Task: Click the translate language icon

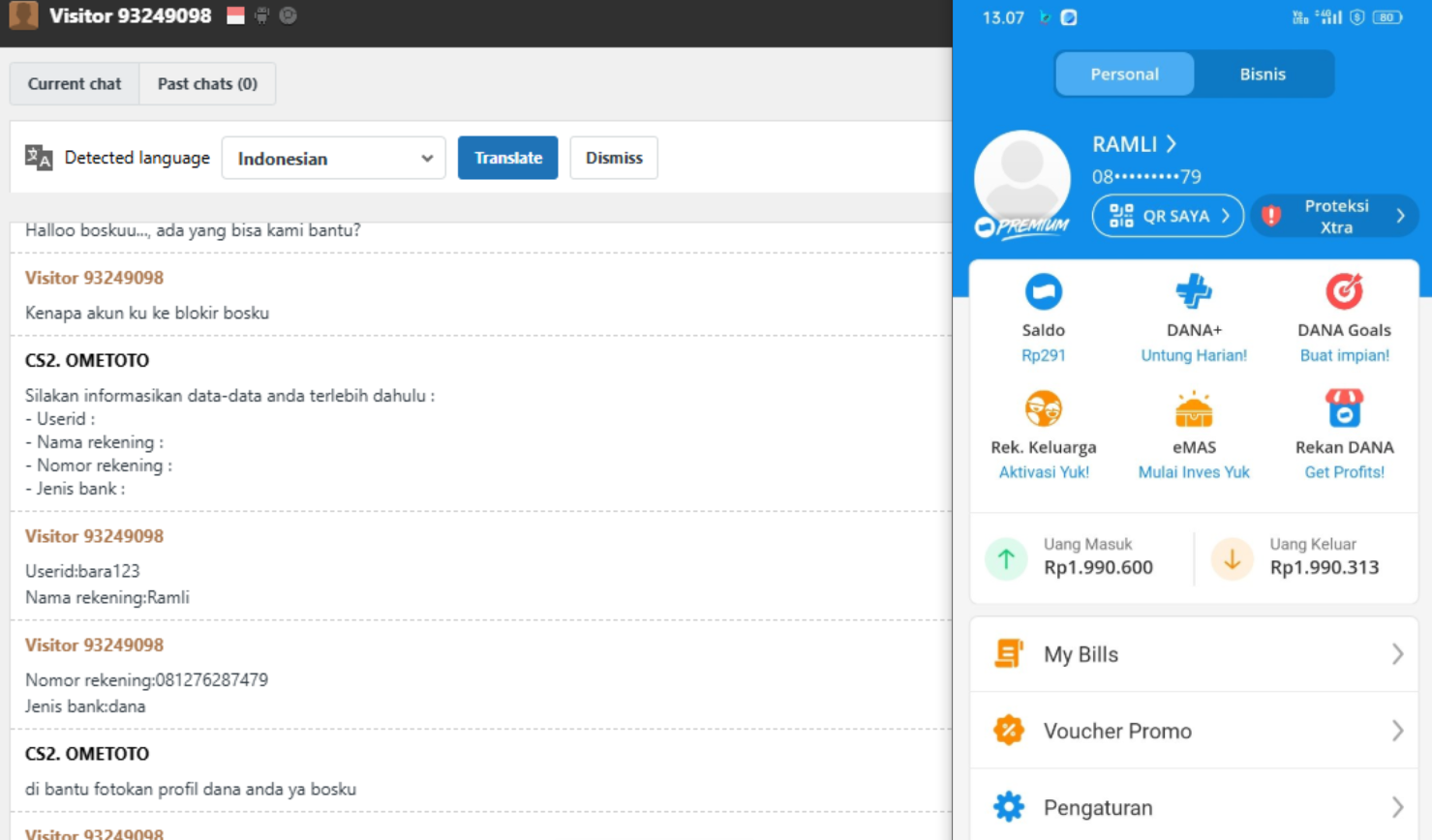Action: pyautogui.click(x=39, y=157)
